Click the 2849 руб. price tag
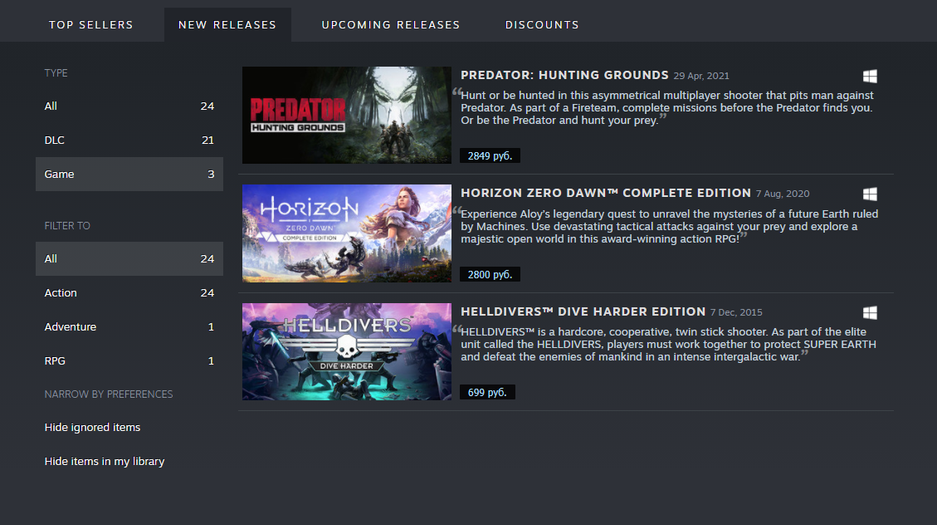The width and height of the screenshot is (937, 525). coord(489,156)
